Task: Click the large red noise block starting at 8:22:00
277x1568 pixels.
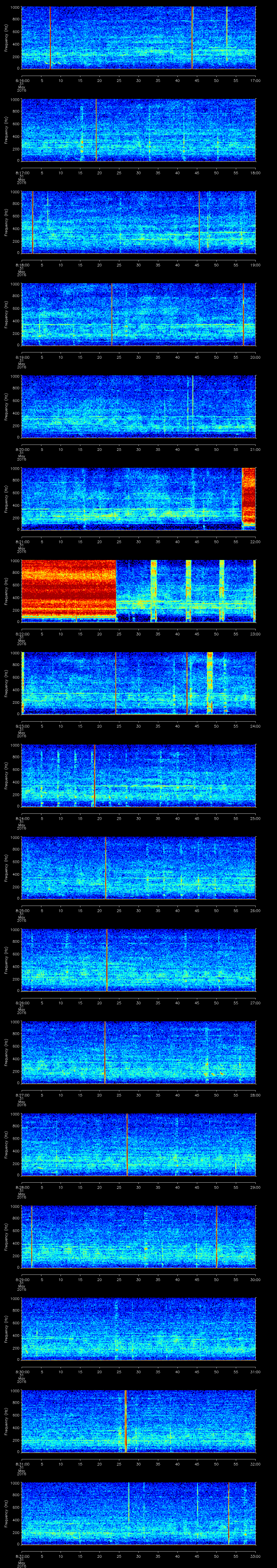Action: (x=68, y=589)
